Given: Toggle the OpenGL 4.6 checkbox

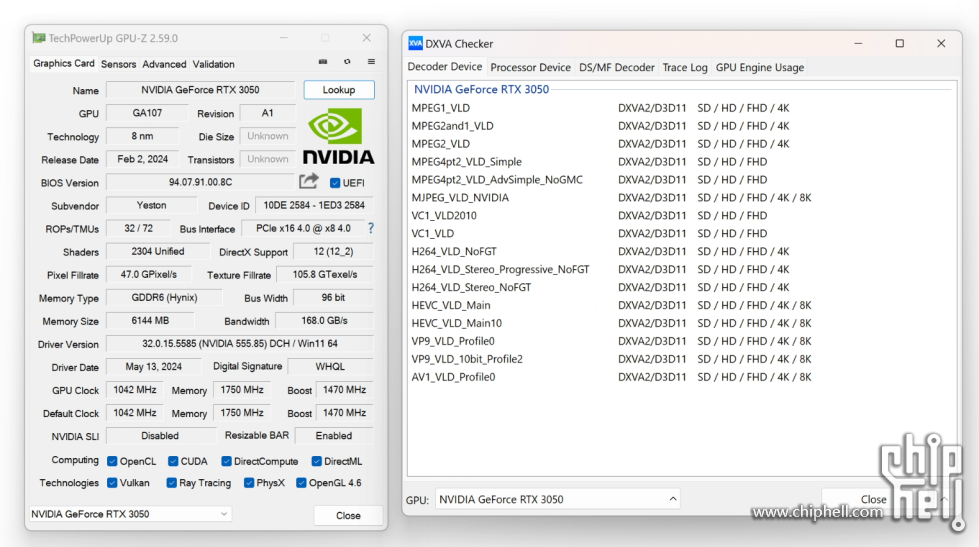Looking at the screenshot, I should (x=302, y=483).
